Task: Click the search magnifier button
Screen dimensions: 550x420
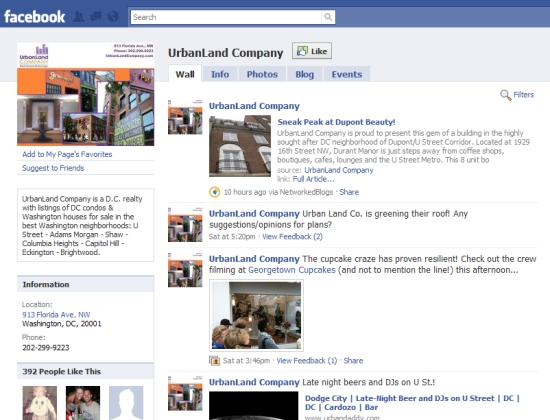Action: point(328,17)
